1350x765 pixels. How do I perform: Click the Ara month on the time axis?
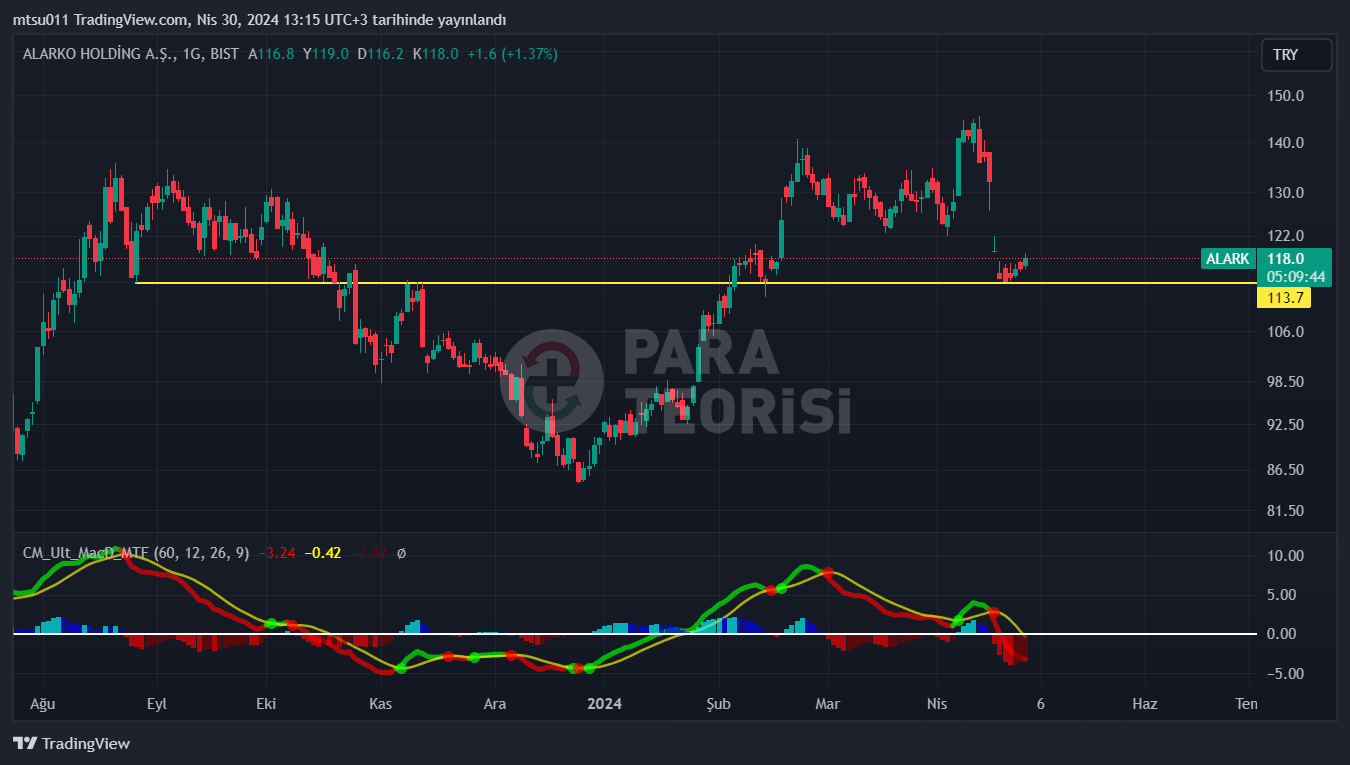495,704
